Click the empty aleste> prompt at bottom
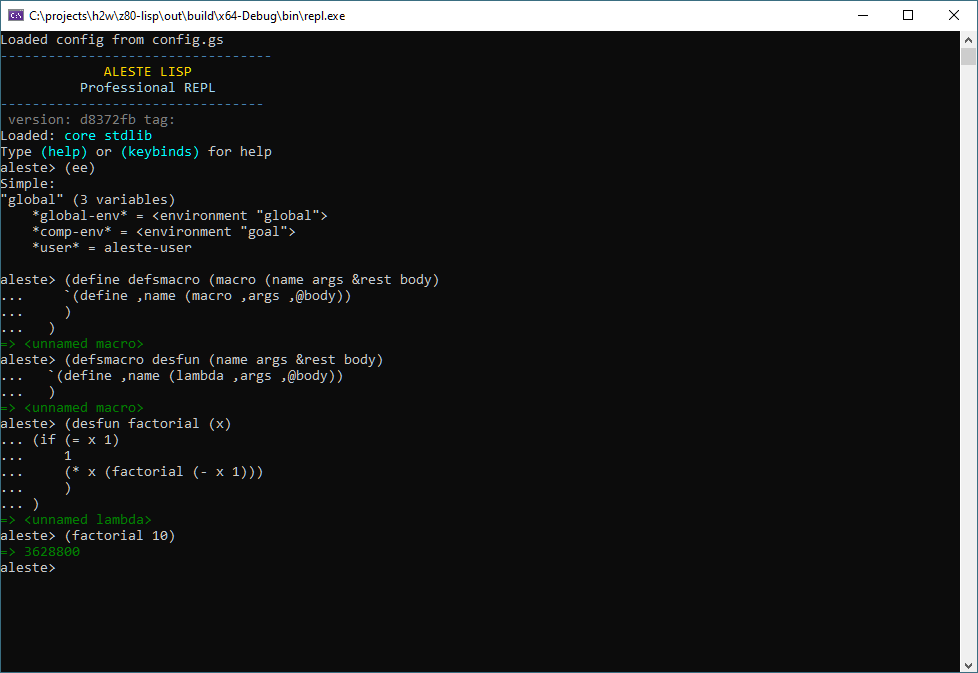Viewport: 978px width, 673px height. tap(28, 568)
